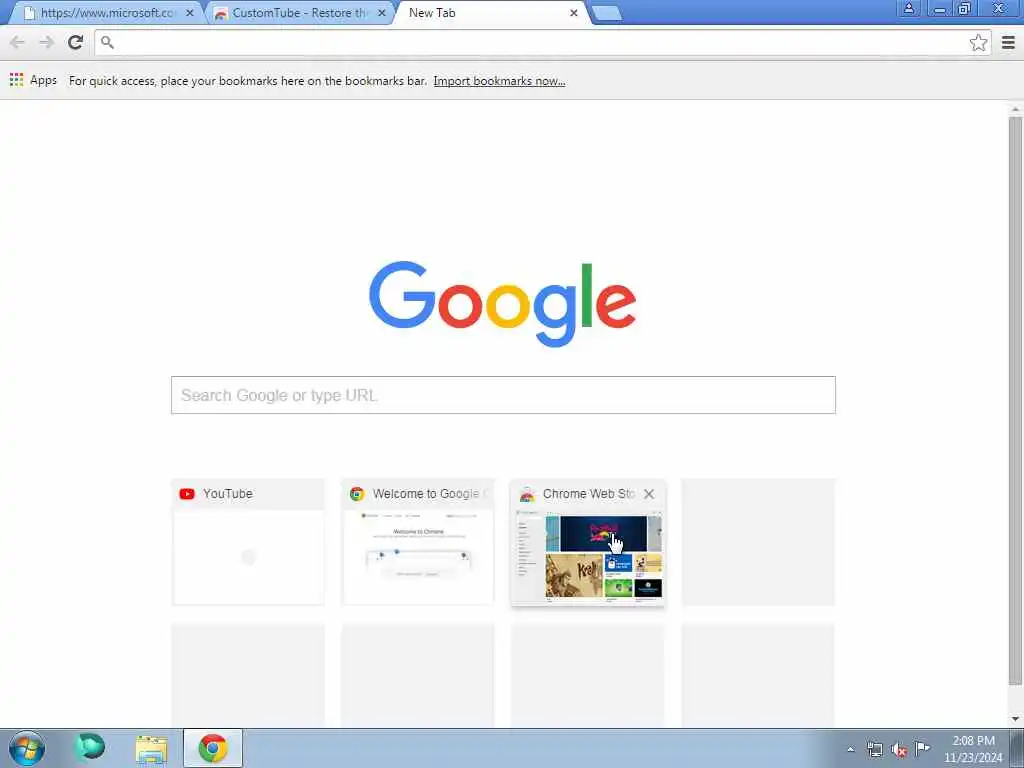Reload the current page

click(x=76, y=42)
